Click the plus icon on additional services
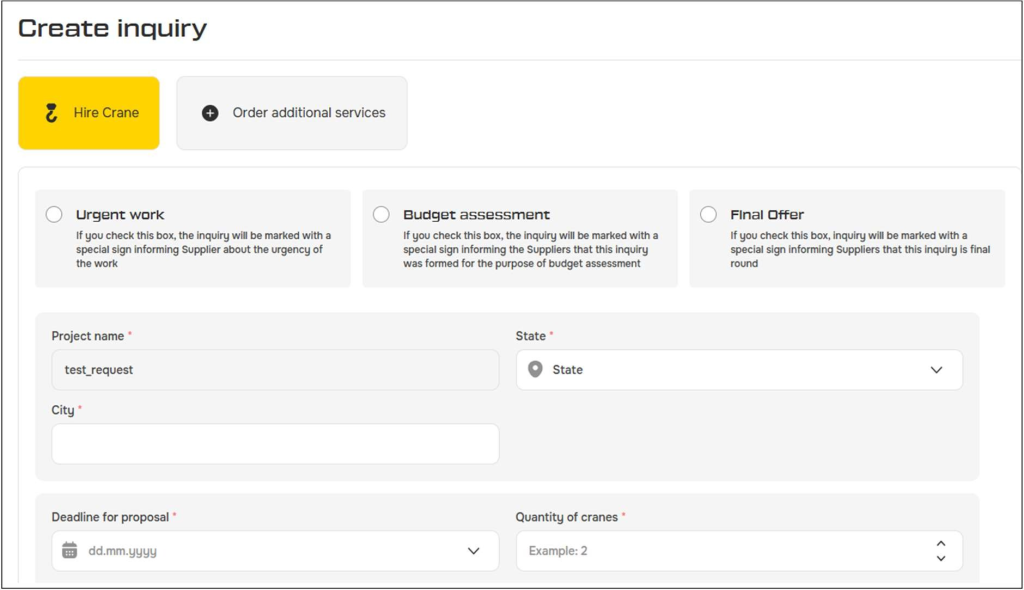Viewport: 1024px width, 590px height. [210, 113]
